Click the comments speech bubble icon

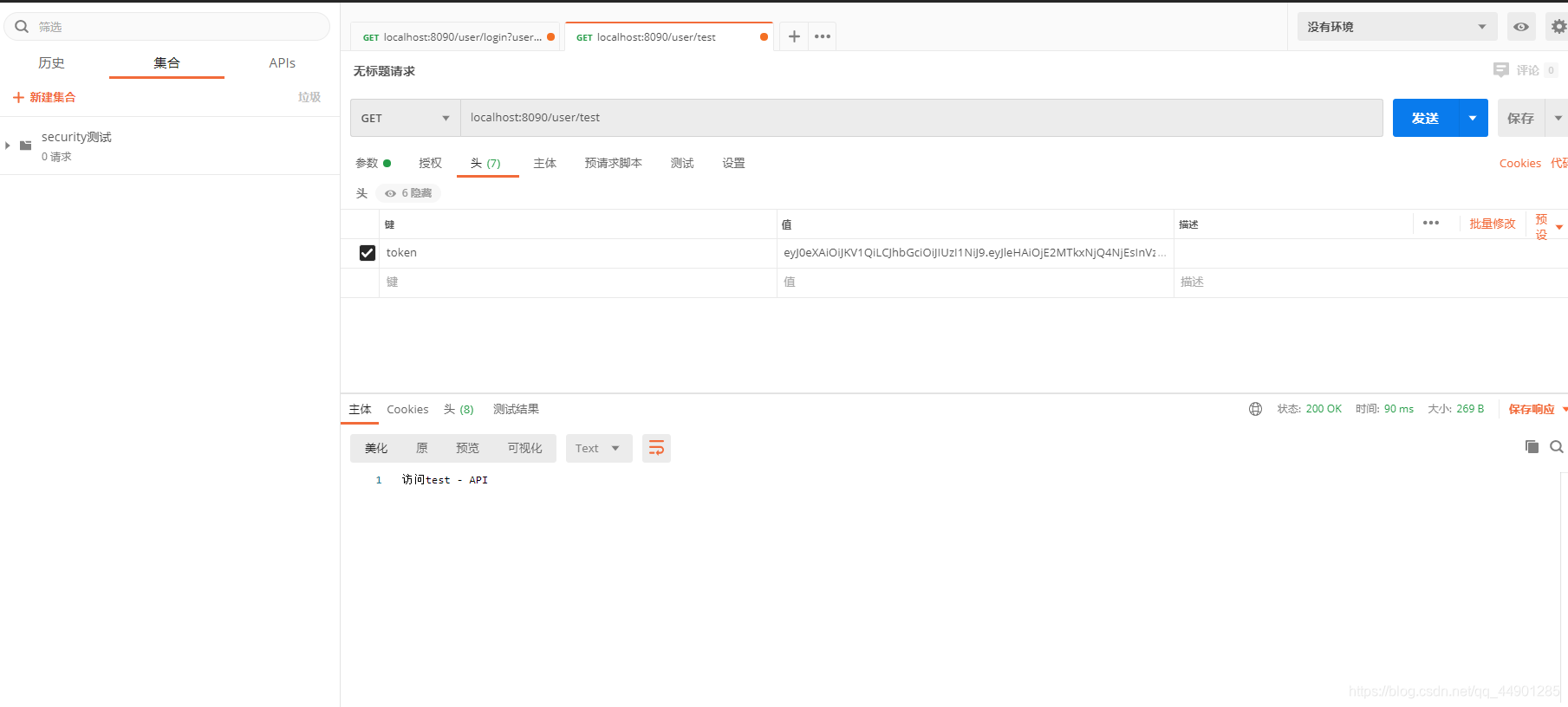point(1501,70)
